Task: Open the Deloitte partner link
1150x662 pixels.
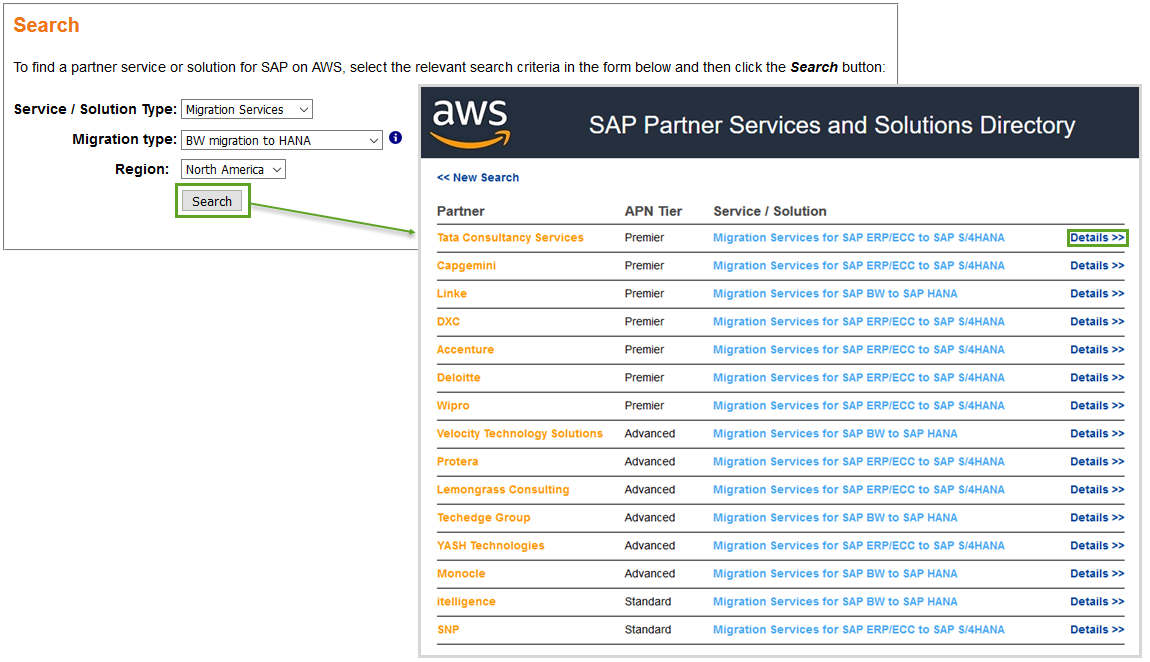Action: 458,378
